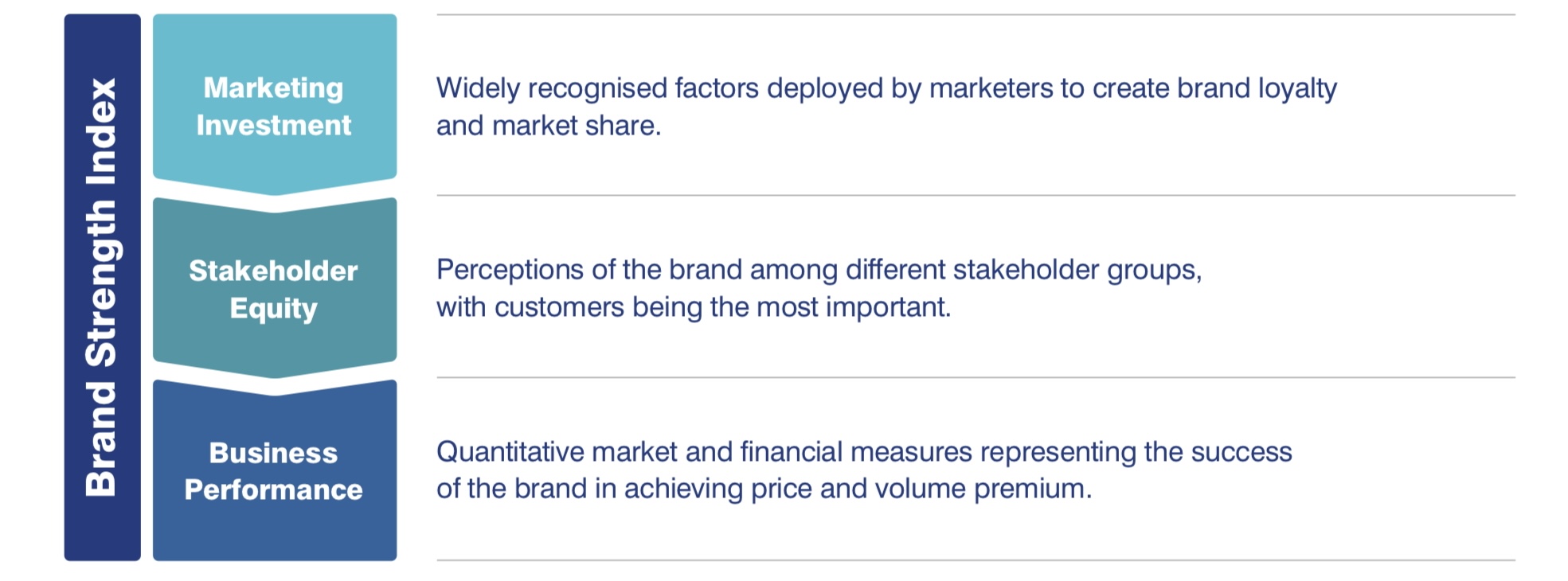Click the word "Business" in the dark-blue block

click(x=273, y=453)
